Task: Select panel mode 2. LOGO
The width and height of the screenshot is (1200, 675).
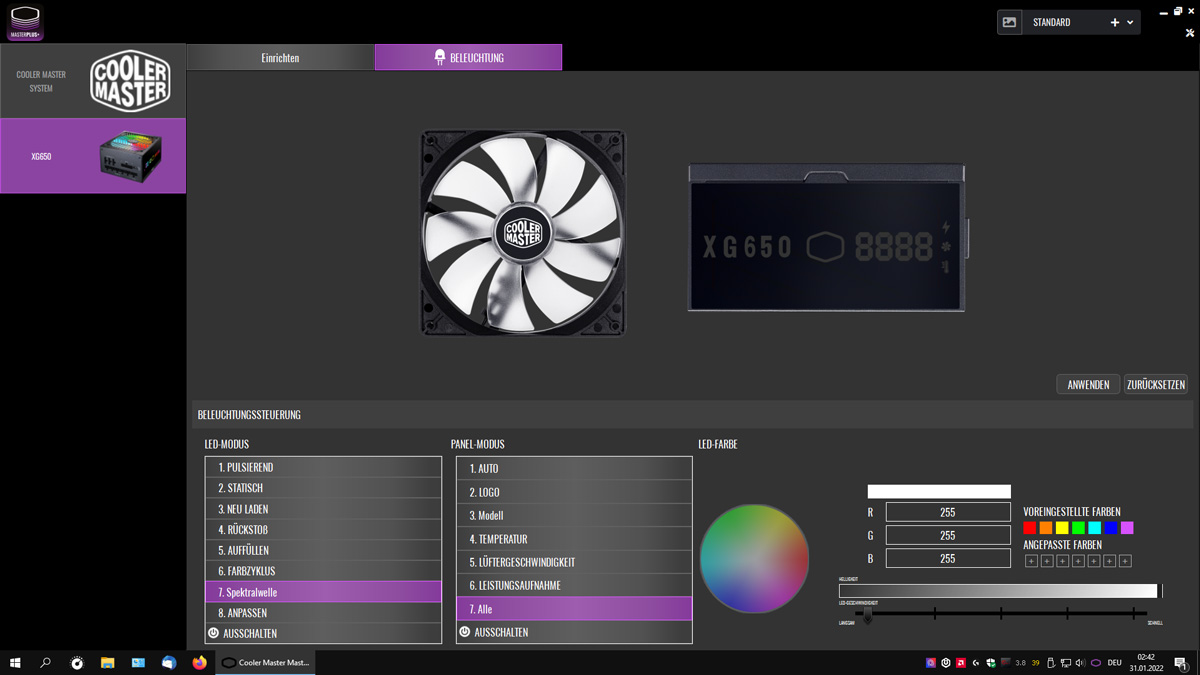Action: pyautogui.click(x=574, y=492)
